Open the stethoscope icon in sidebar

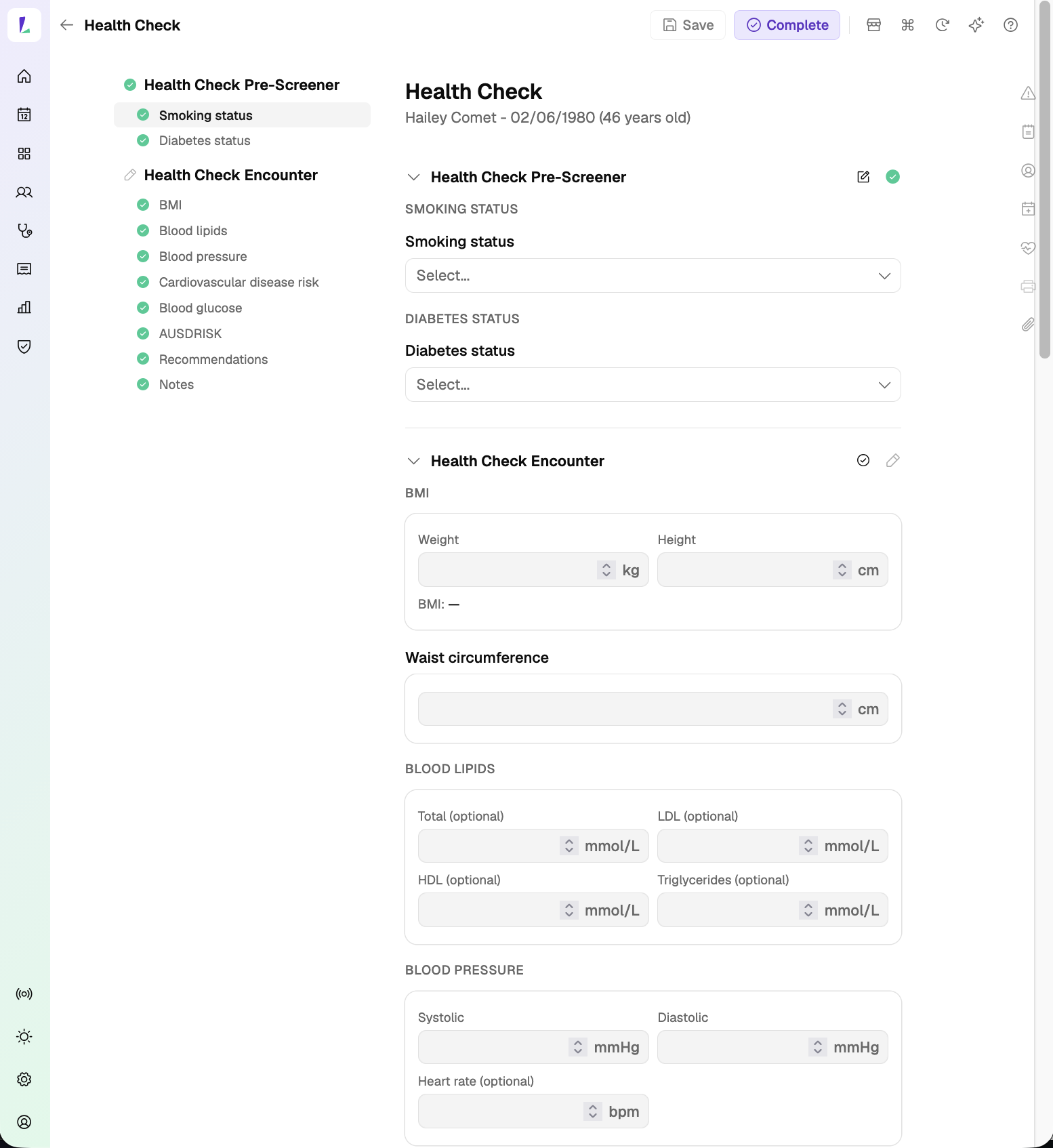click(24, 231)
